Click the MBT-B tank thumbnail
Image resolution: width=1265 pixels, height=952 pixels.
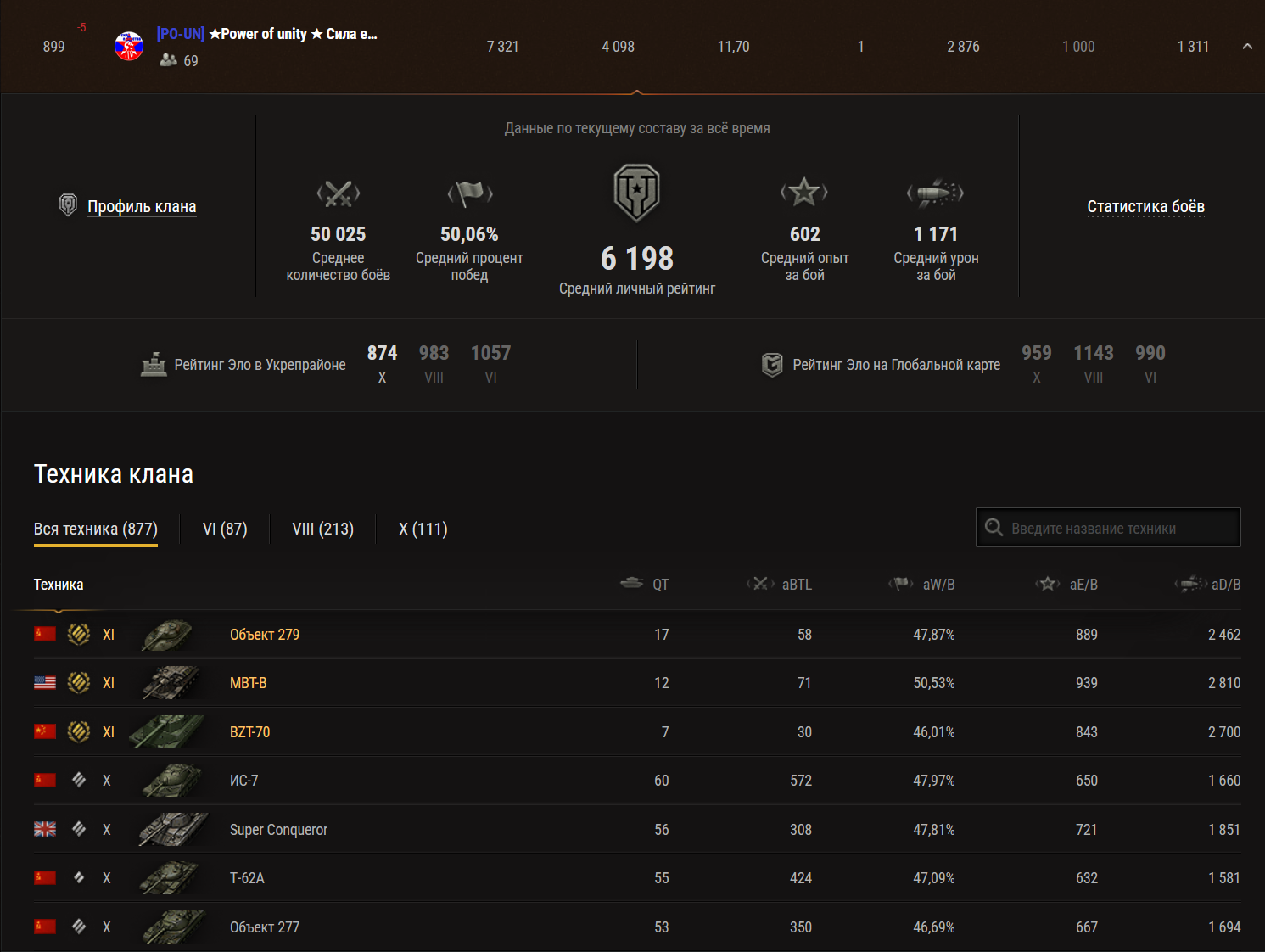pyautogui.click(x=171, y=683)
